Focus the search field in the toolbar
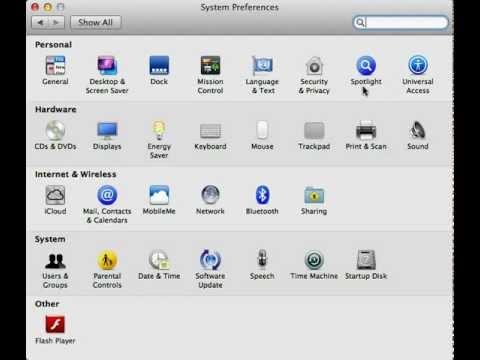The height and width of the screenshot is (360, 480). (400, 22)
